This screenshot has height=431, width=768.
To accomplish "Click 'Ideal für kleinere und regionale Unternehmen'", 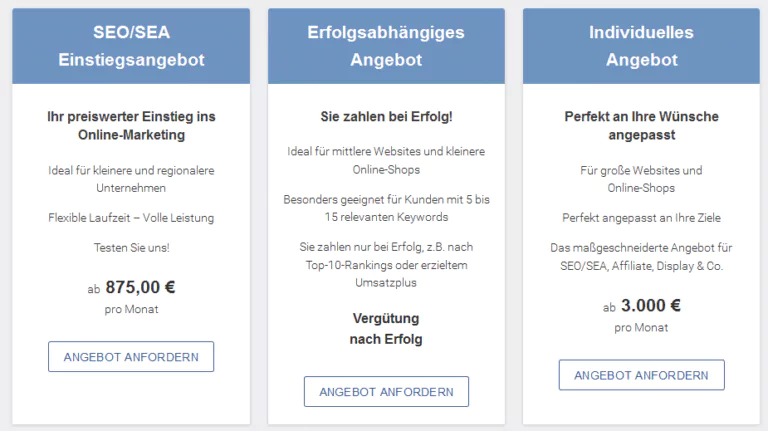I will pyautogui.click(x=131, y=178).
